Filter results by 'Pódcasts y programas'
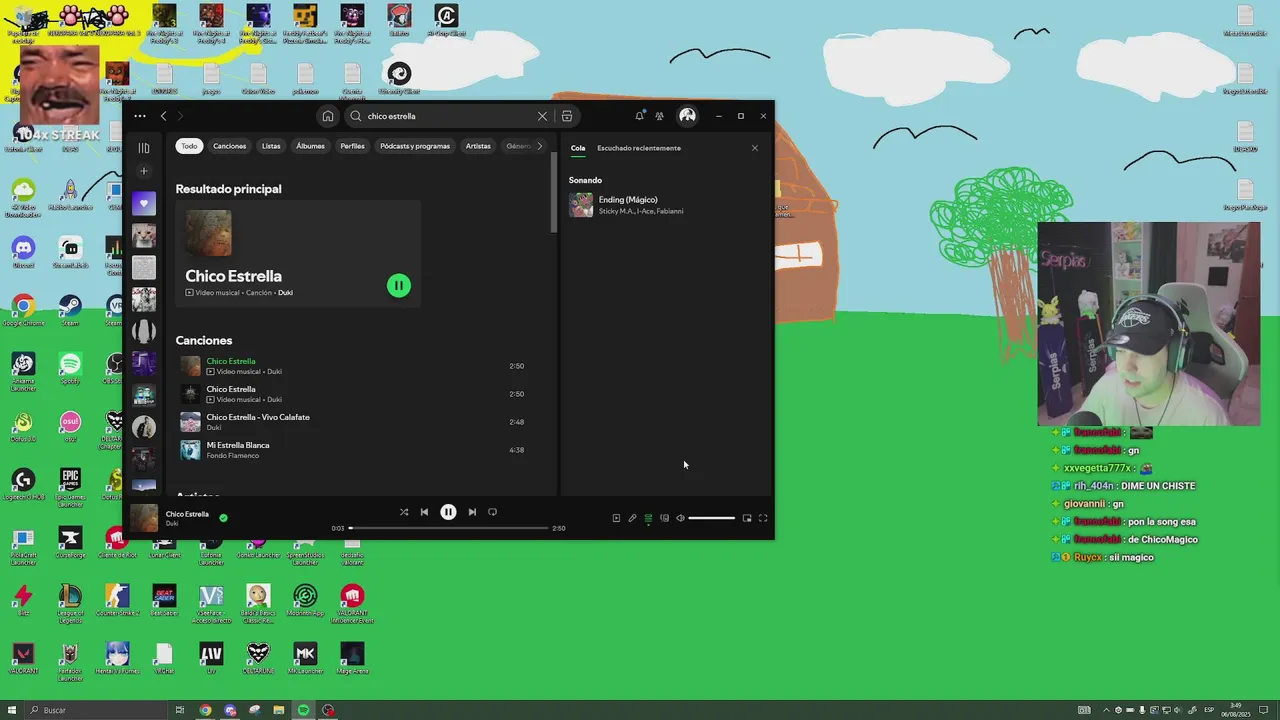 pos(415,146)
